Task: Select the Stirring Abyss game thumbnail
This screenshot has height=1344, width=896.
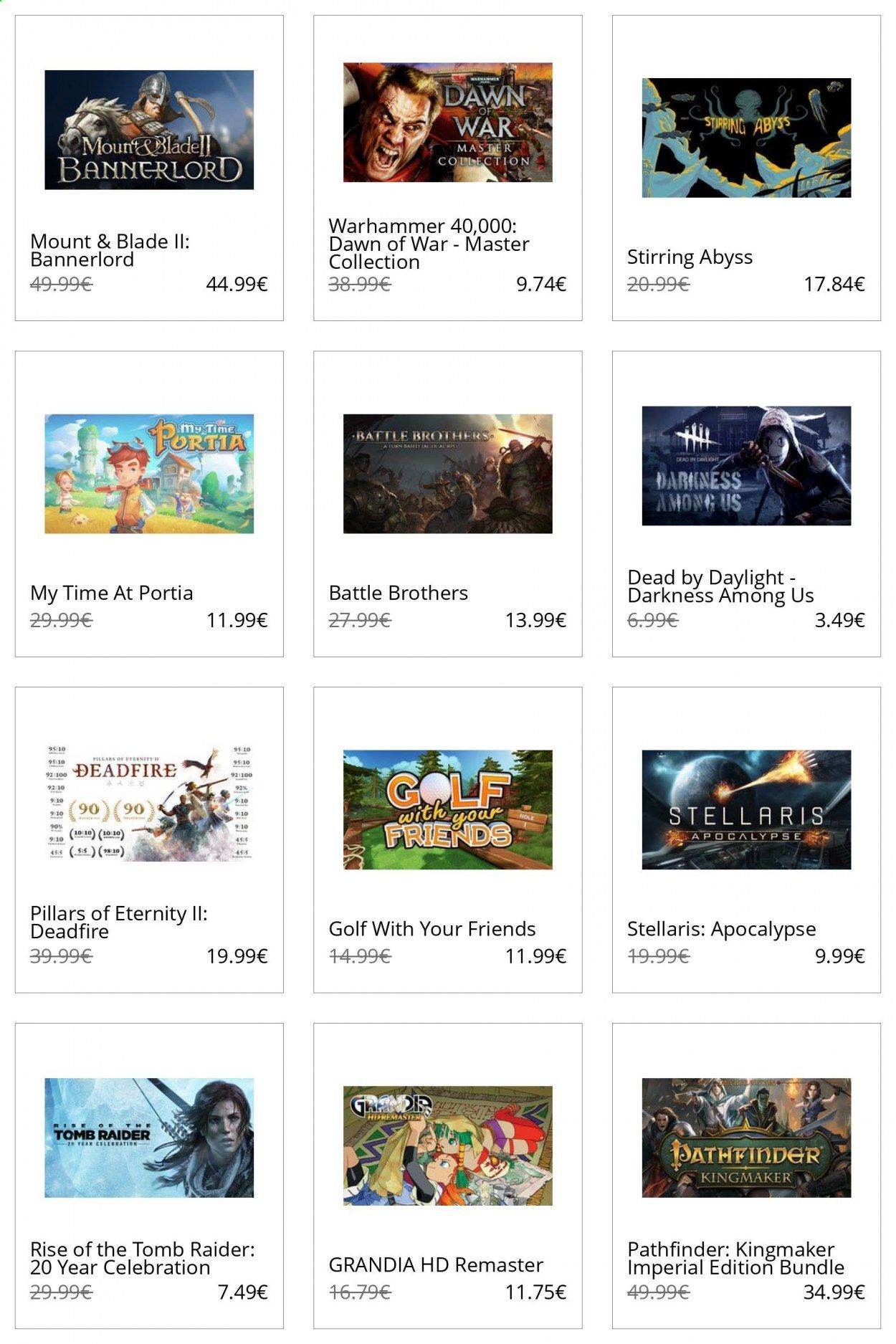Action: pyautogui.click(x=745, y=138)
